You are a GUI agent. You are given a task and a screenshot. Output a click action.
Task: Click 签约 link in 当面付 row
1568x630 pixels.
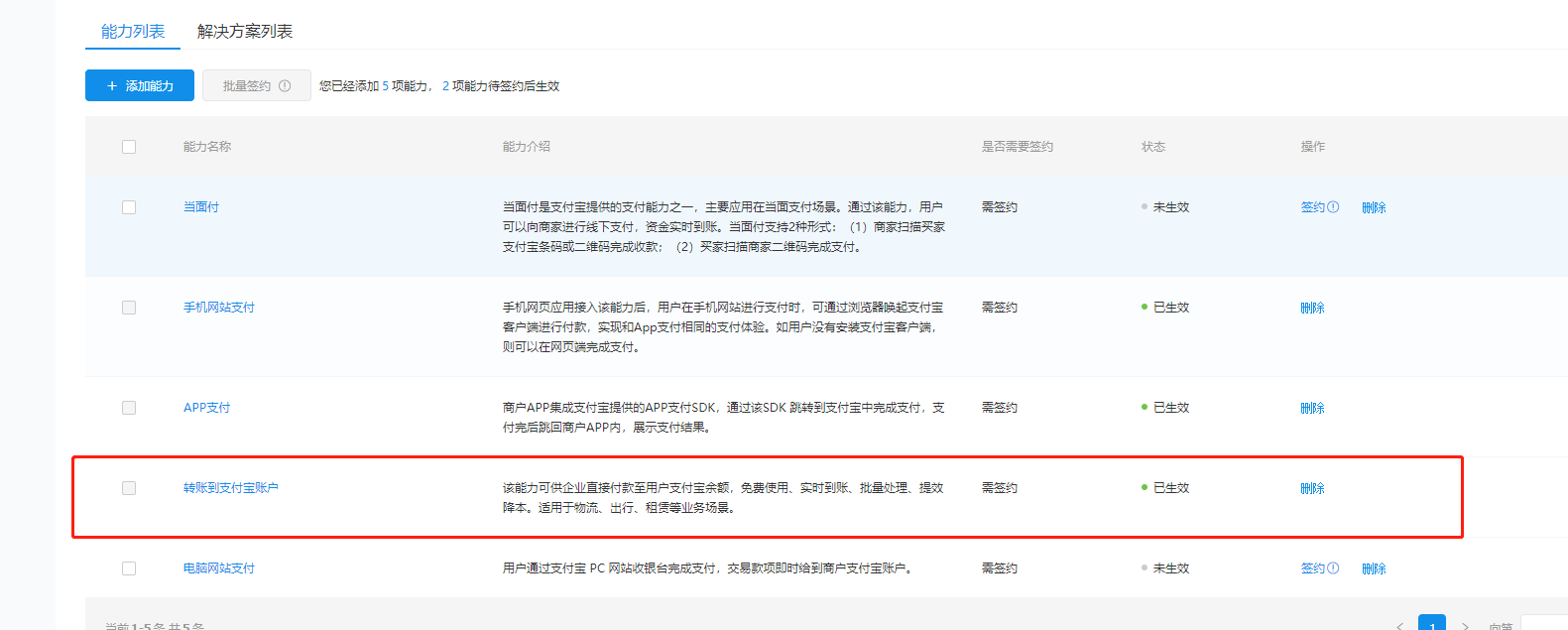(1313, 207)
